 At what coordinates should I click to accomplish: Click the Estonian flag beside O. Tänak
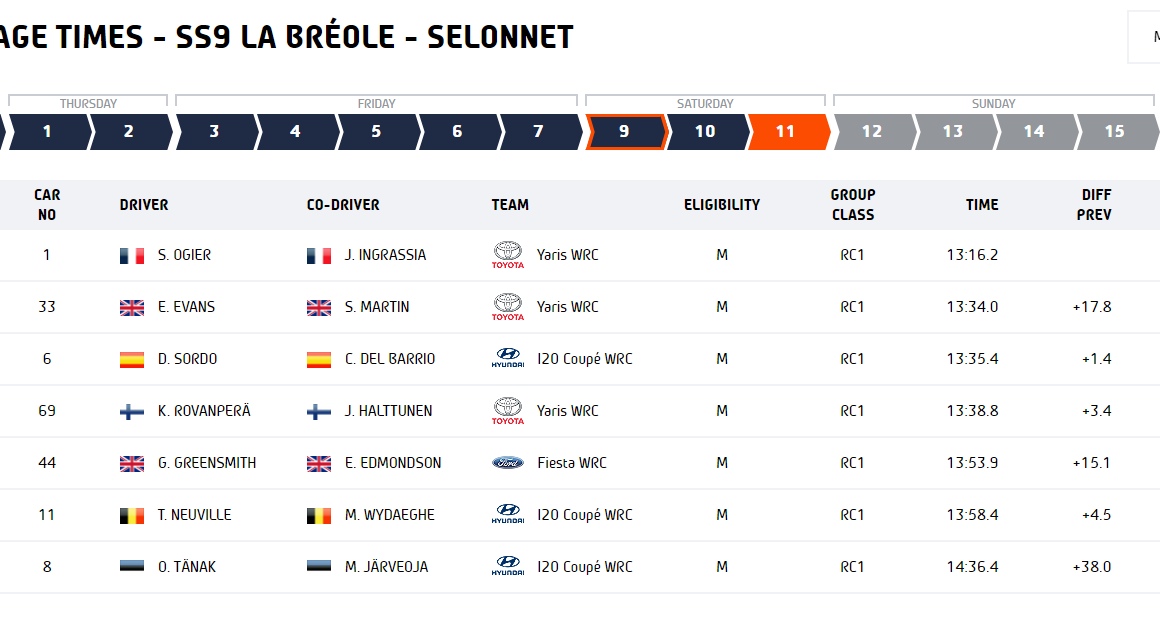[x=132, y=566]
